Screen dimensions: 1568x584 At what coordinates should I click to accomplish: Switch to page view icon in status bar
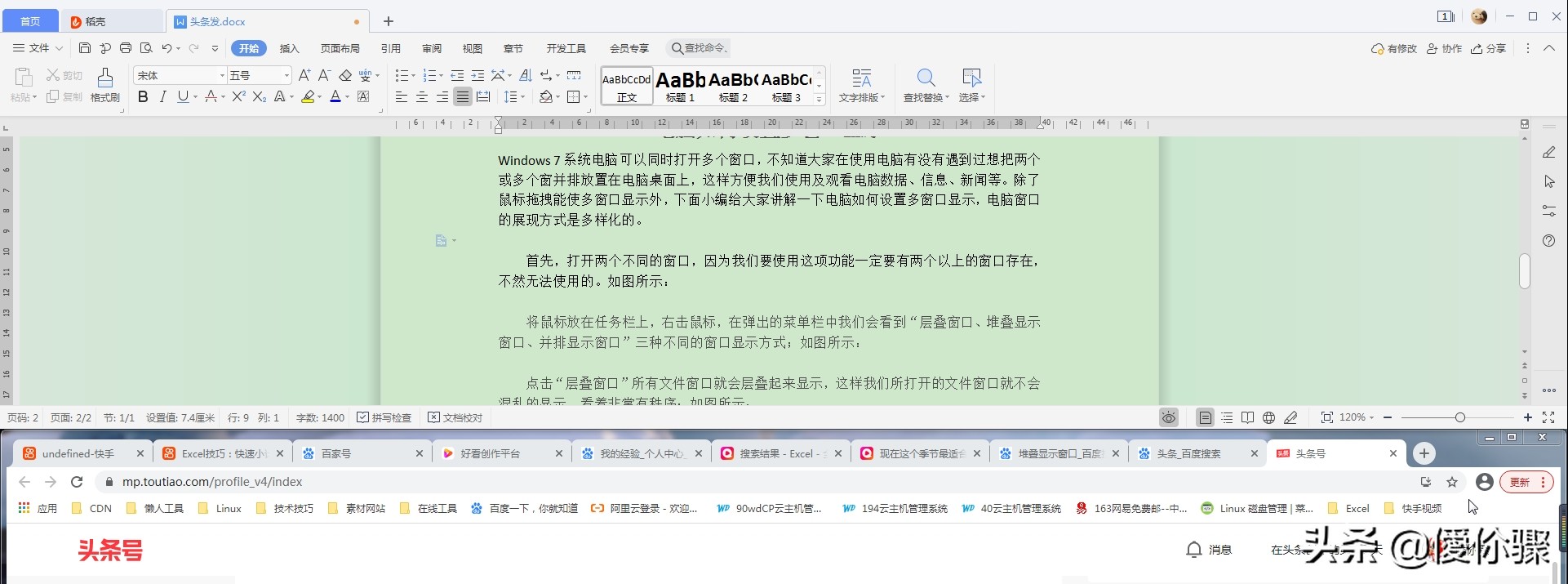[x=1205, y=417]
